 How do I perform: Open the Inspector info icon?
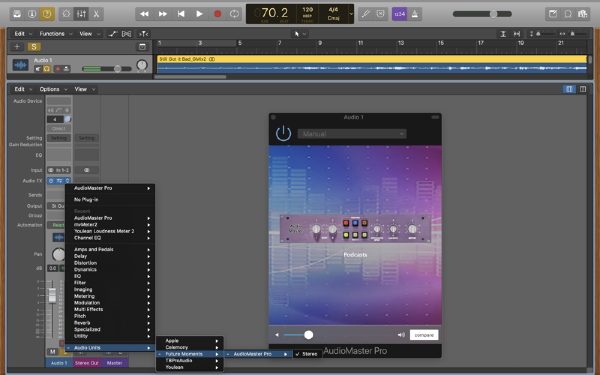pos(32,14)
